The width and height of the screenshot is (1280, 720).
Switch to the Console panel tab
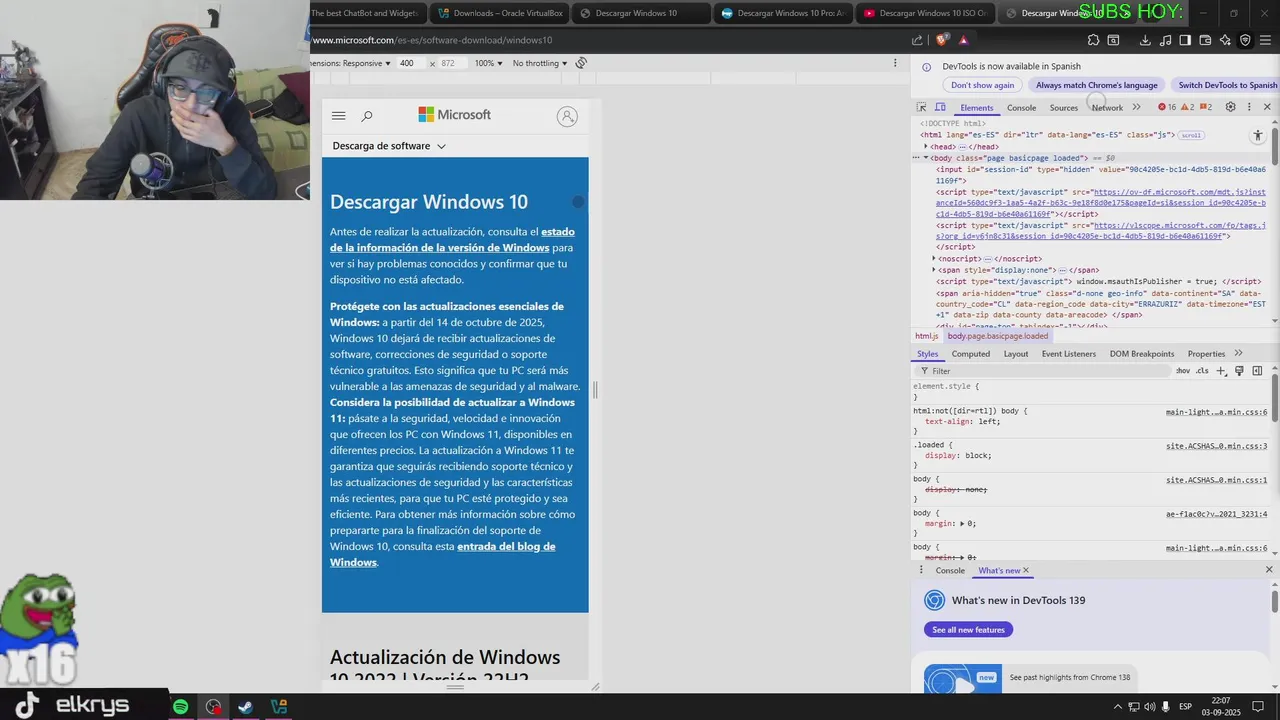1021,108
